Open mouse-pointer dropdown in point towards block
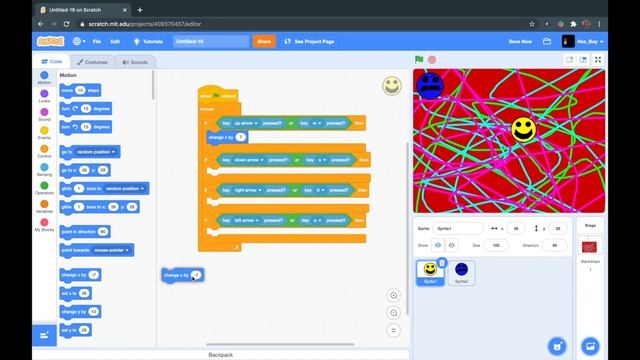Image resolution: width=640 pixels, height=360 pixels. pyautogui.click(x=111, y=250)
